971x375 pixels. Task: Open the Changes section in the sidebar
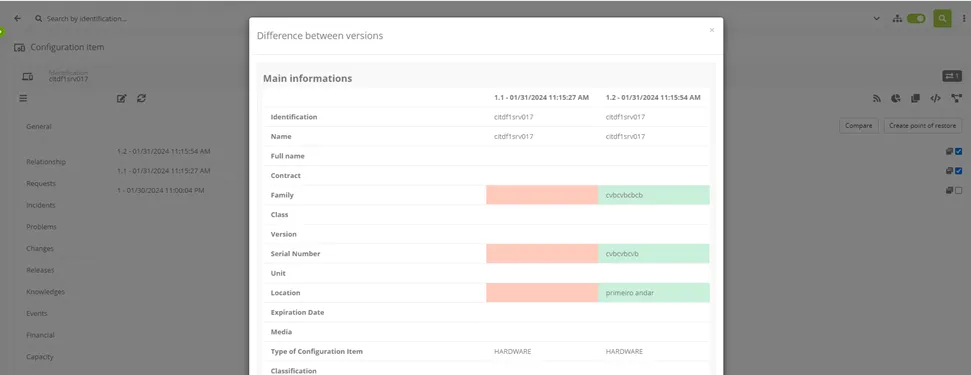click(40, 248)
